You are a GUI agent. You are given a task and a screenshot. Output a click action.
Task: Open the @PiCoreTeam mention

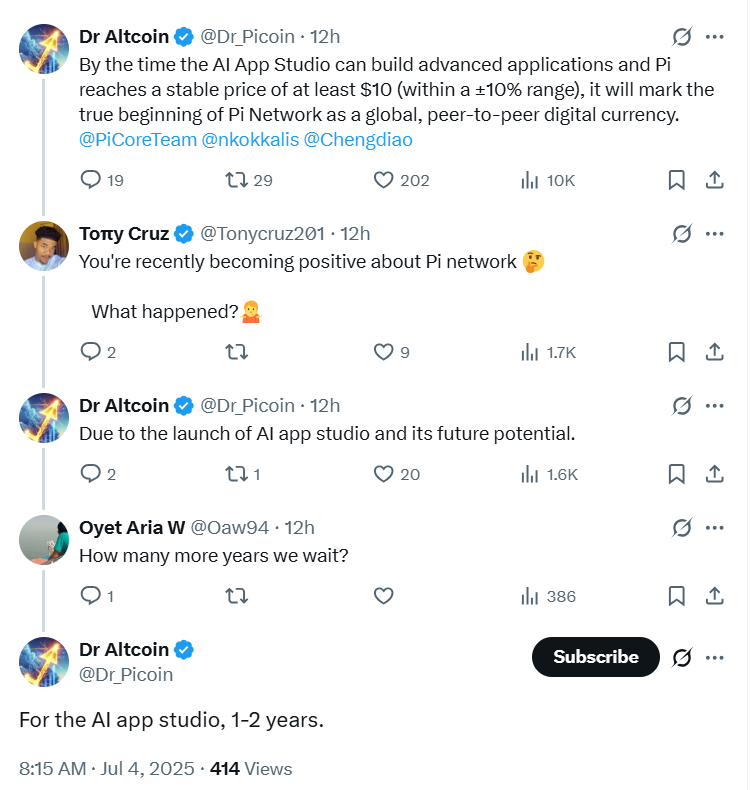click(x=138, y=140)
